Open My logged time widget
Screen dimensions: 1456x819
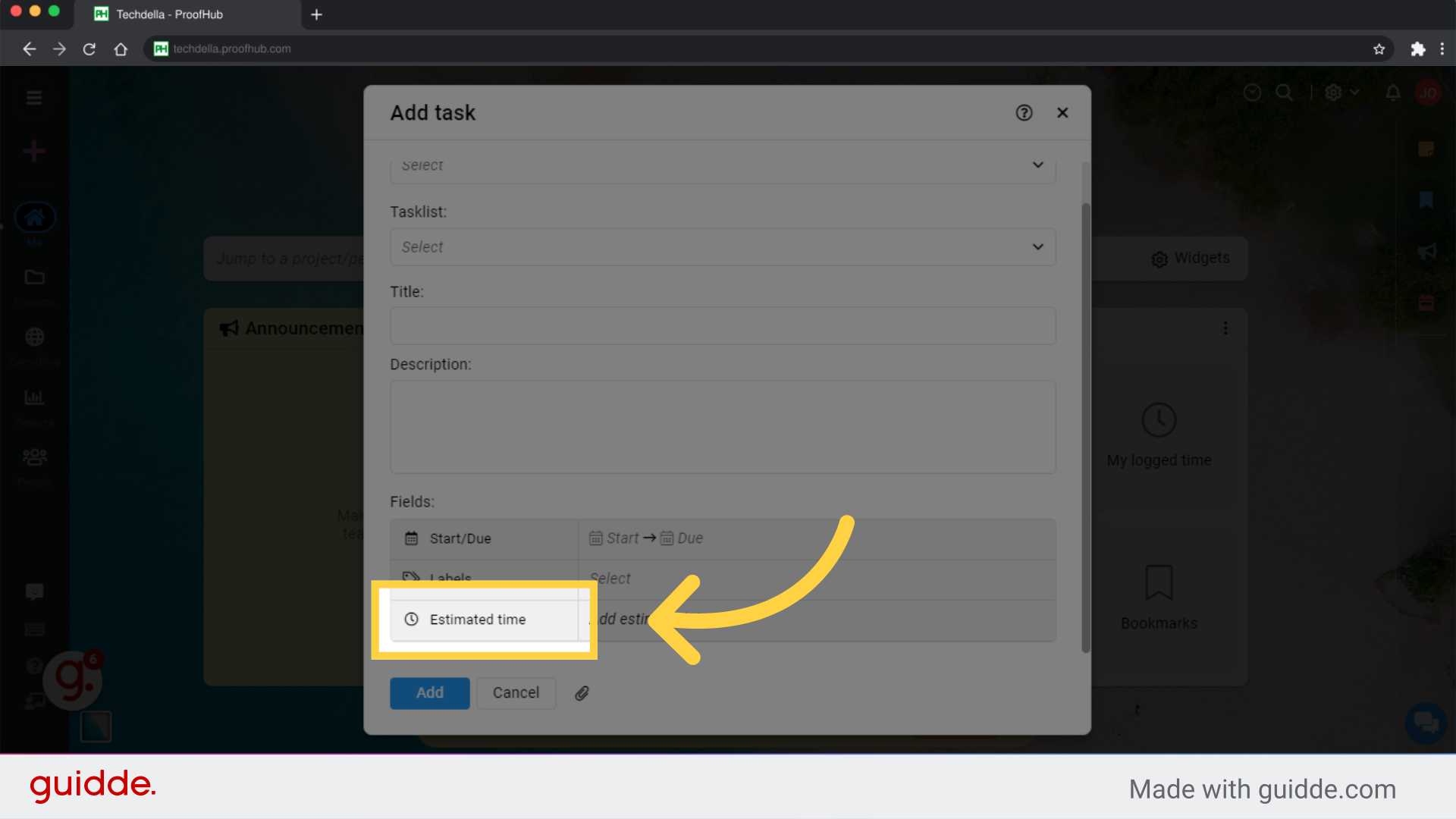(x=1159, y=435)
